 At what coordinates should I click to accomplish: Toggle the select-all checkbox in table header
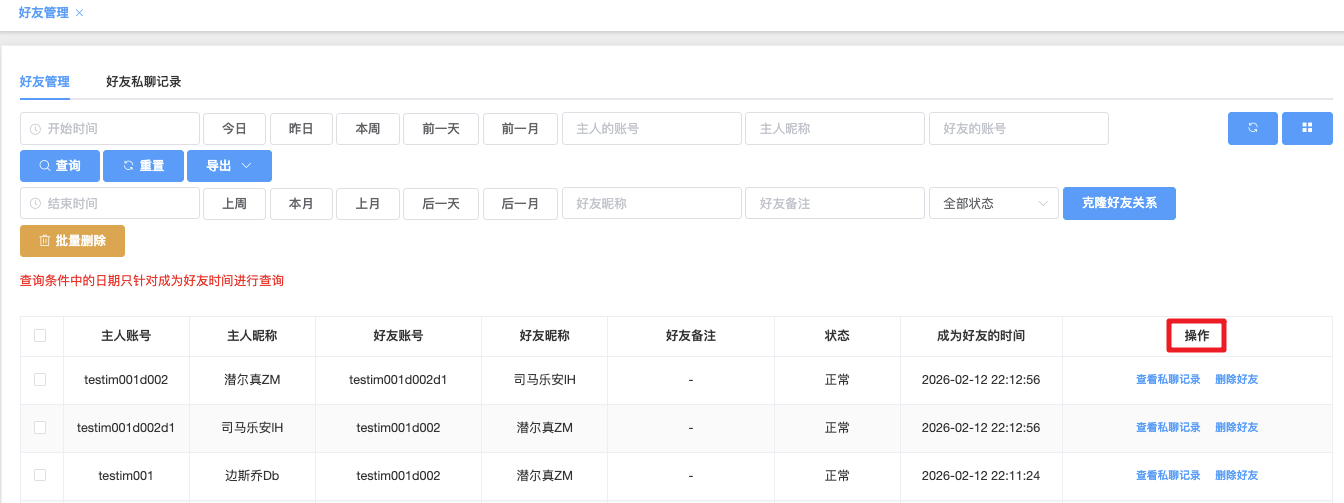pos(40,336)
